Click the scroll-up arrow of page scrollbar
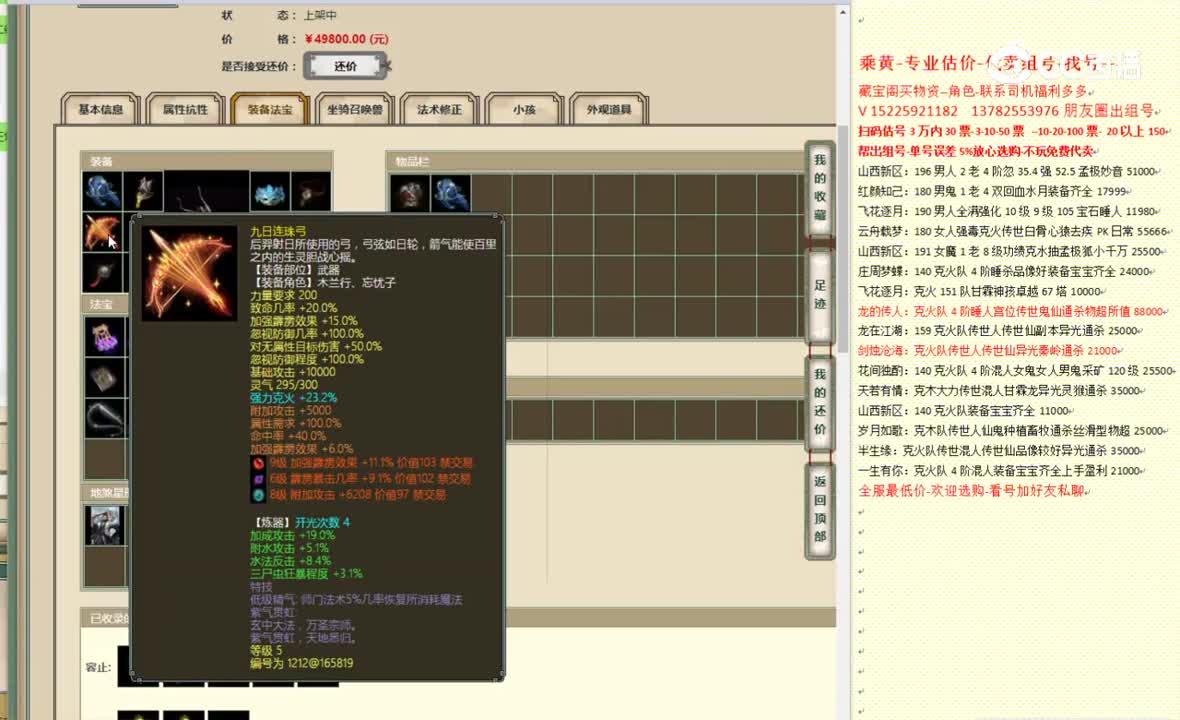This screenshot has width=1180, height=720. 843,13
